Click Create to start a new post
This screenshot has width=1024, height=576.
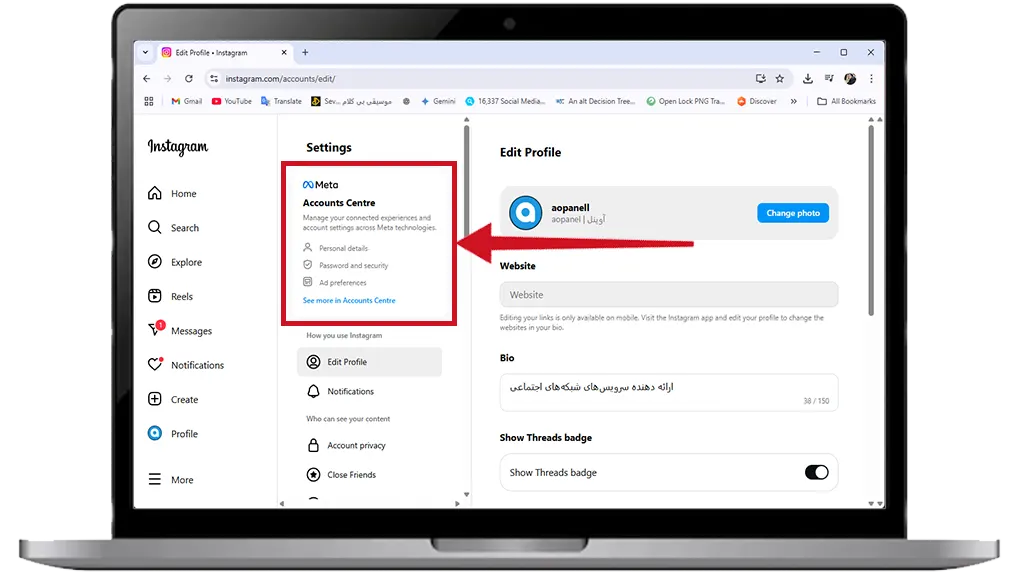click(172, 399)
